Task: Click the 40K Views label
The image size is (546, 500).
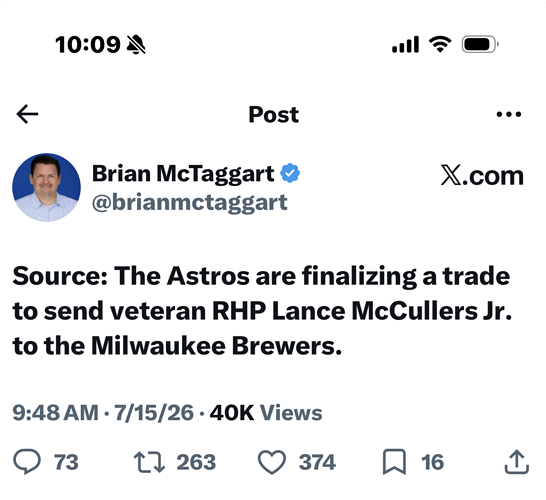Action: (x=266, y=413)
